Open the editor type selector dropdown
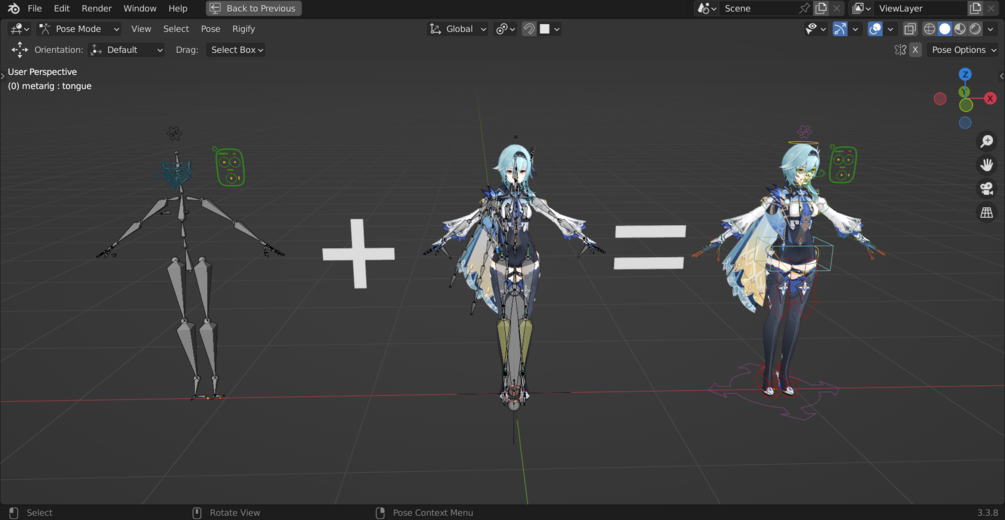Viewport: 1005px width, 520px height. pyautogui.click(x=20, y=29)
